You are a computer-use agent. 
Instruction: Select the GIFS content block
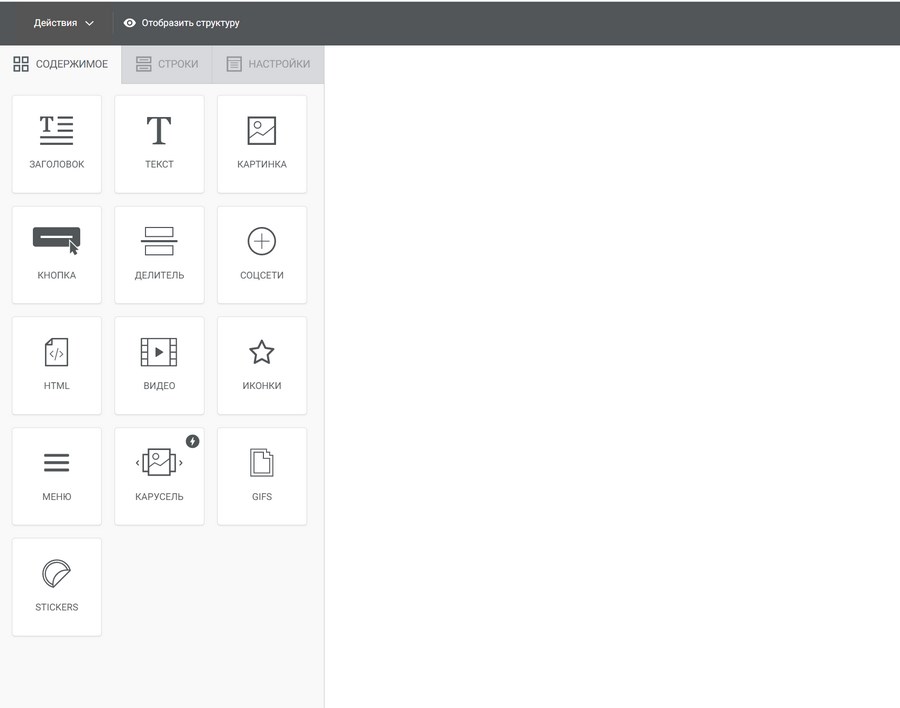click(262, 476)
